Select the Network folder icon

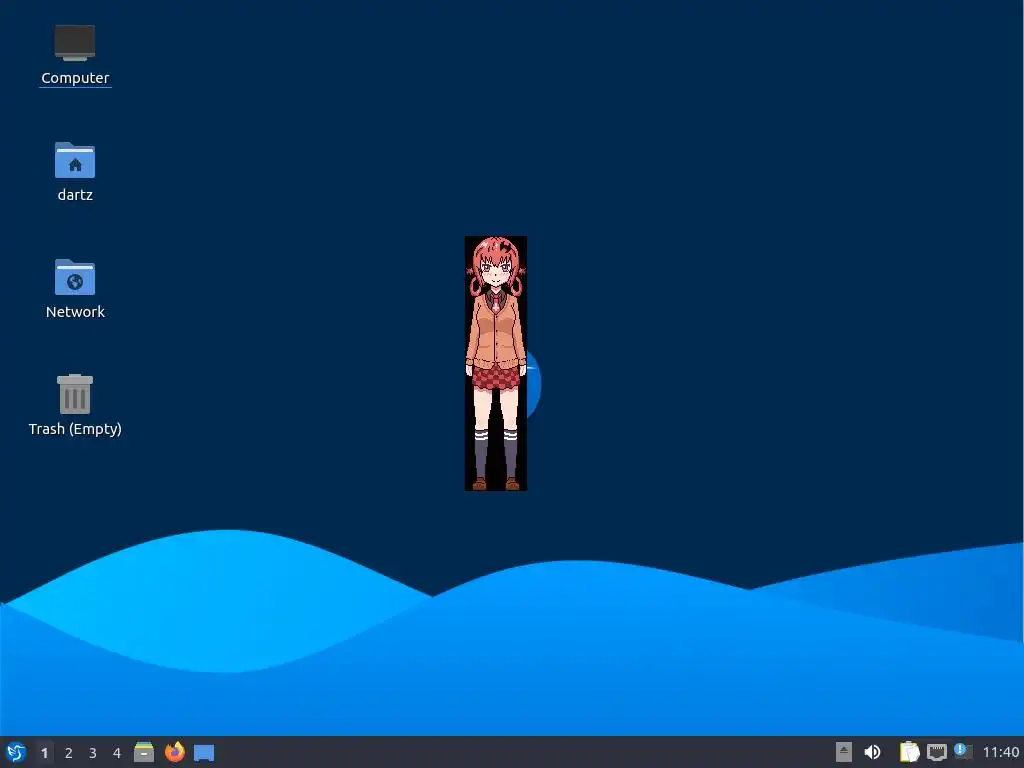pos(74,277)
